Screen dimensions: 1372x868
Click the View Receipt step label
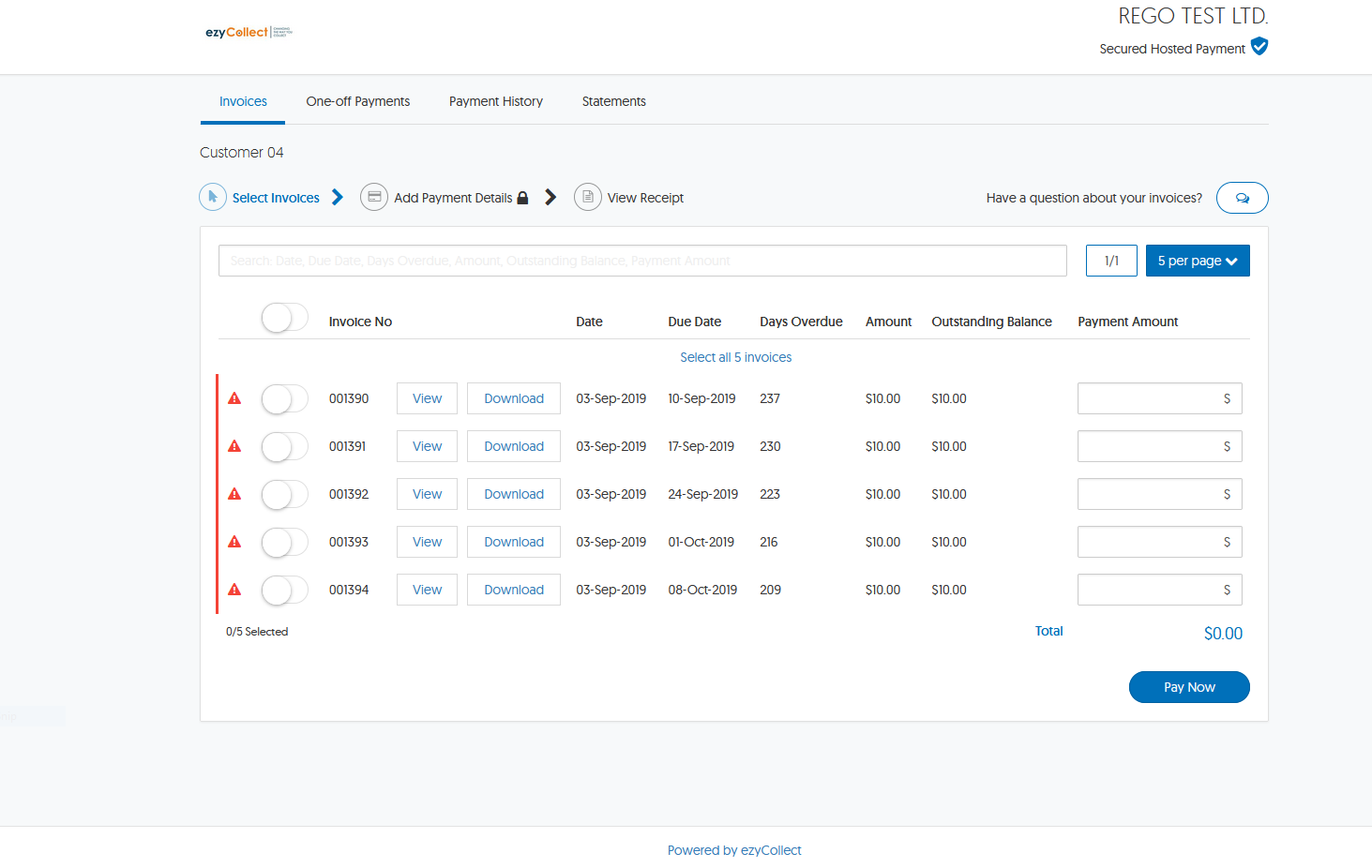pos(645,198)
